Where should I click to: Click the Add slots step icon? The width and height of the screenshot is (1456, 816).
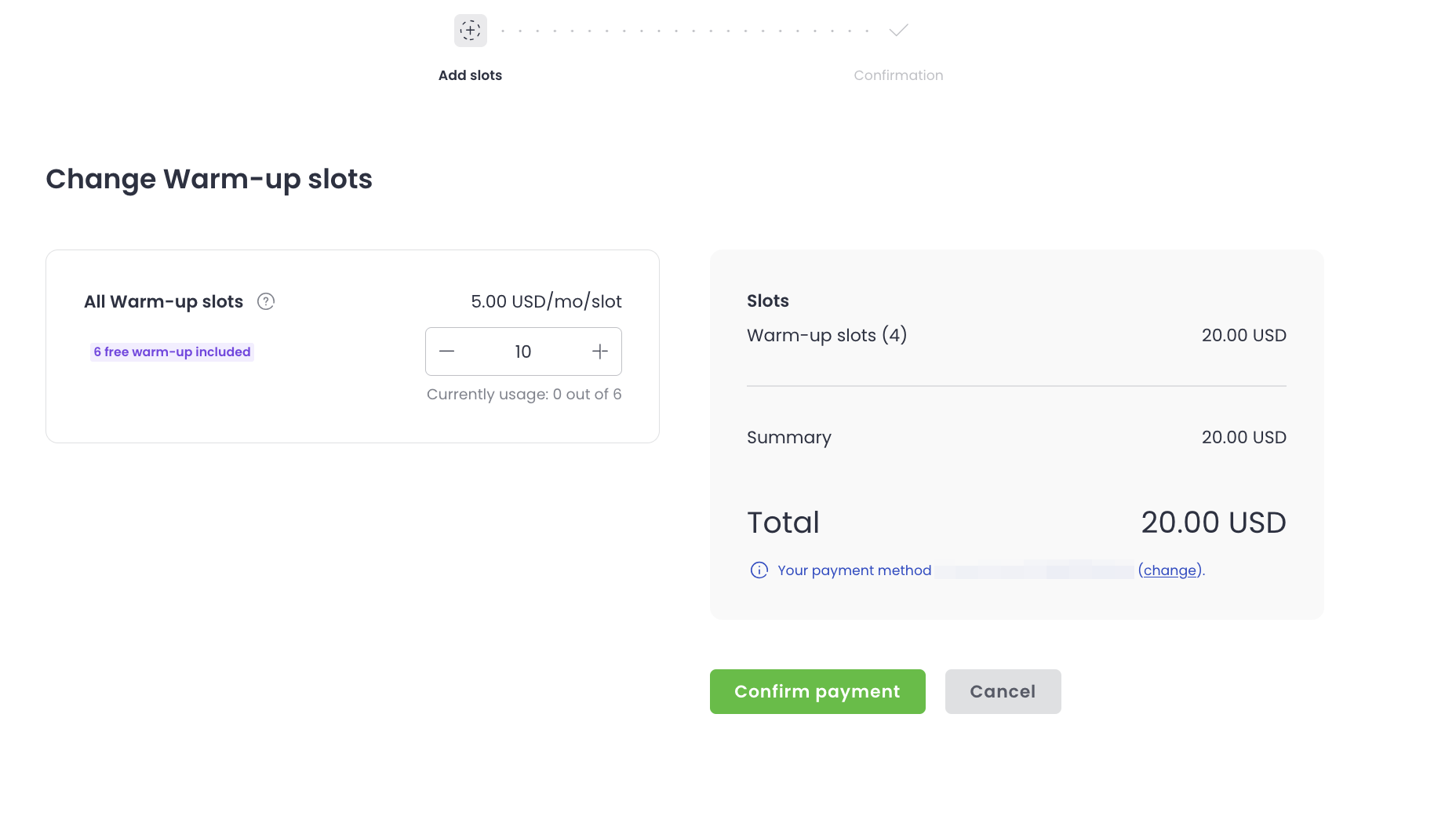tap(471, 31)
